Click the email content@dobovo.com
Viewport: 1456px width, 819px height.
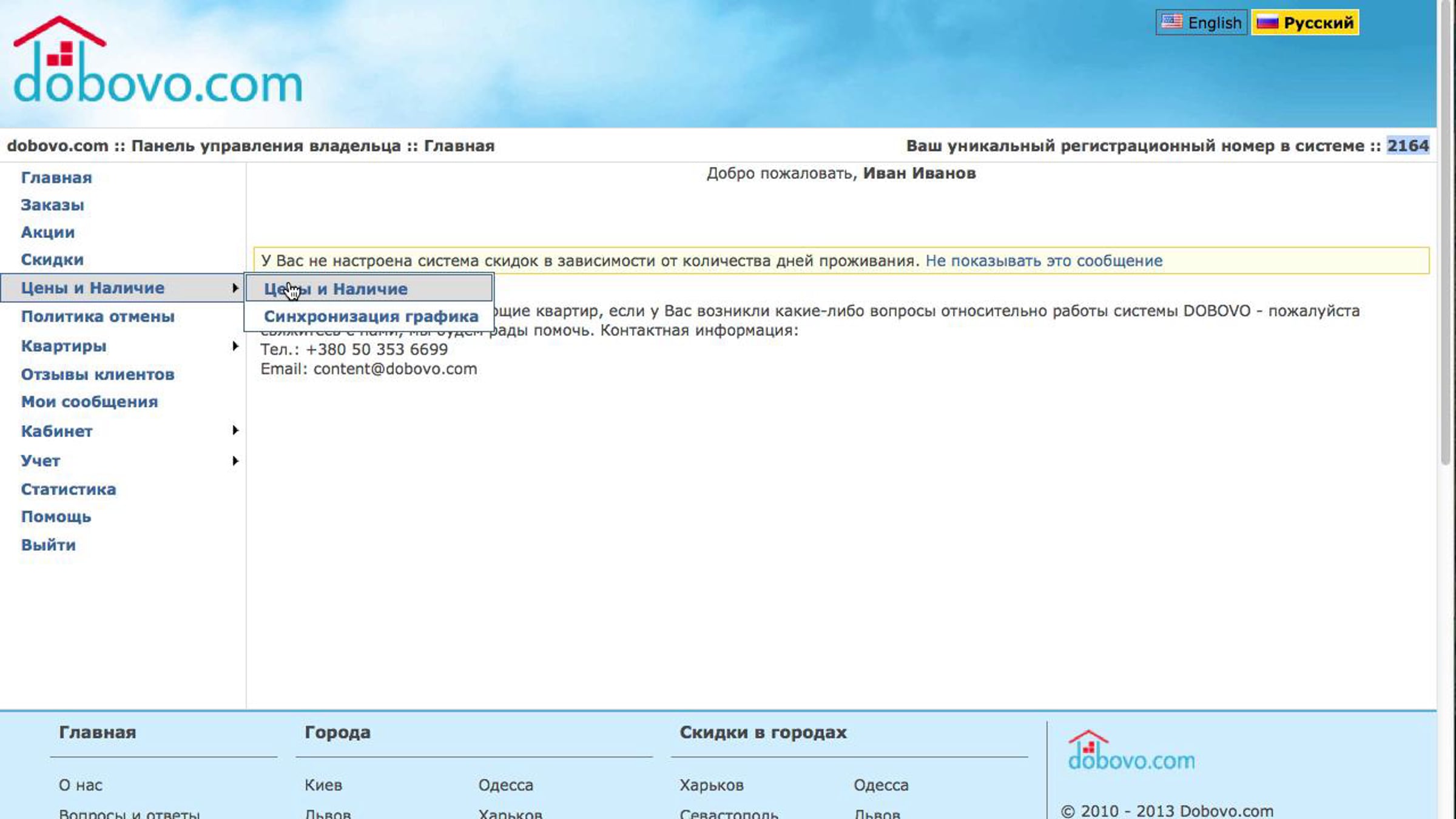(x=395, y=369)
